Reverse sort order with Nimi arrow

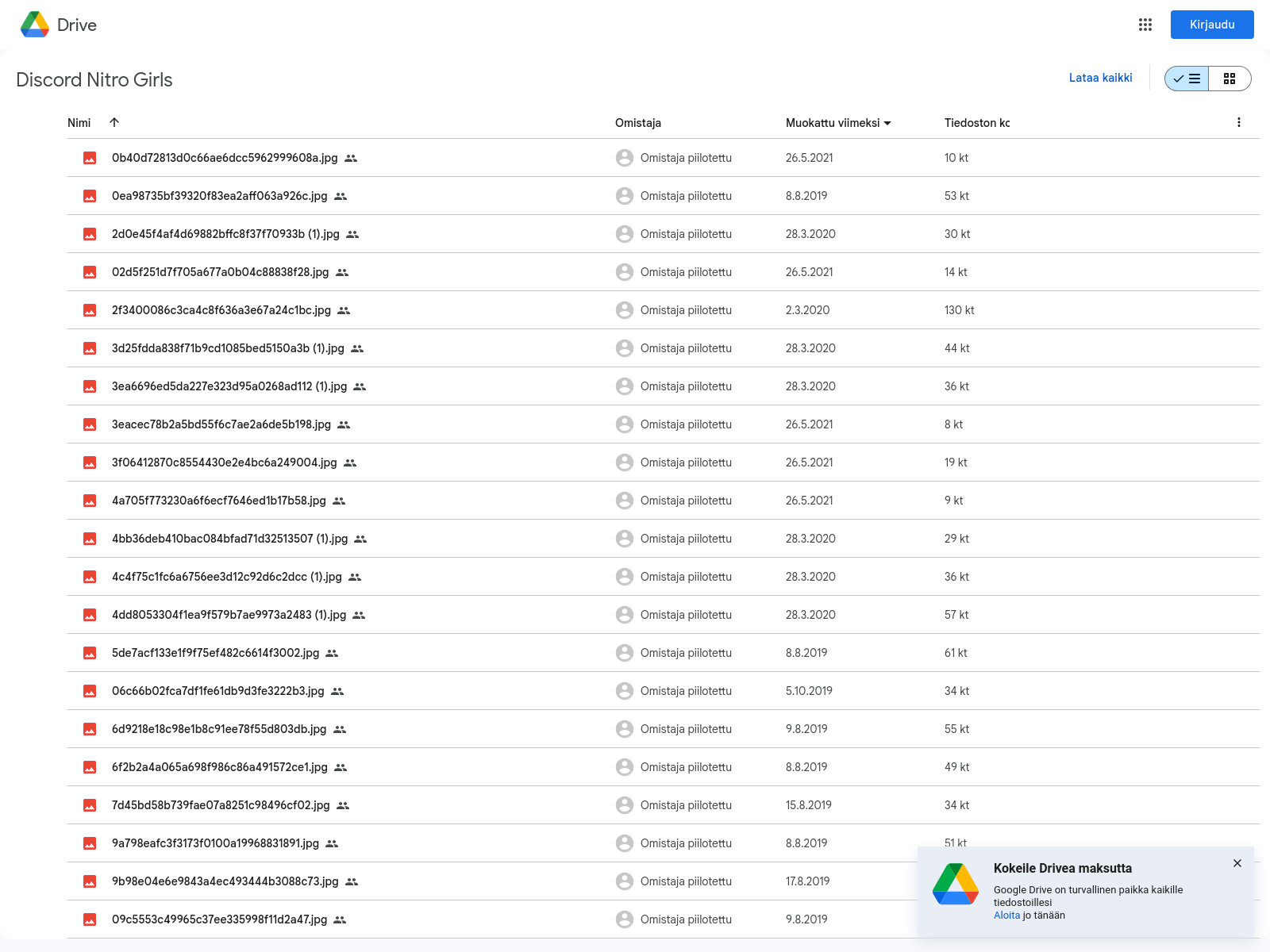point(114,122)
